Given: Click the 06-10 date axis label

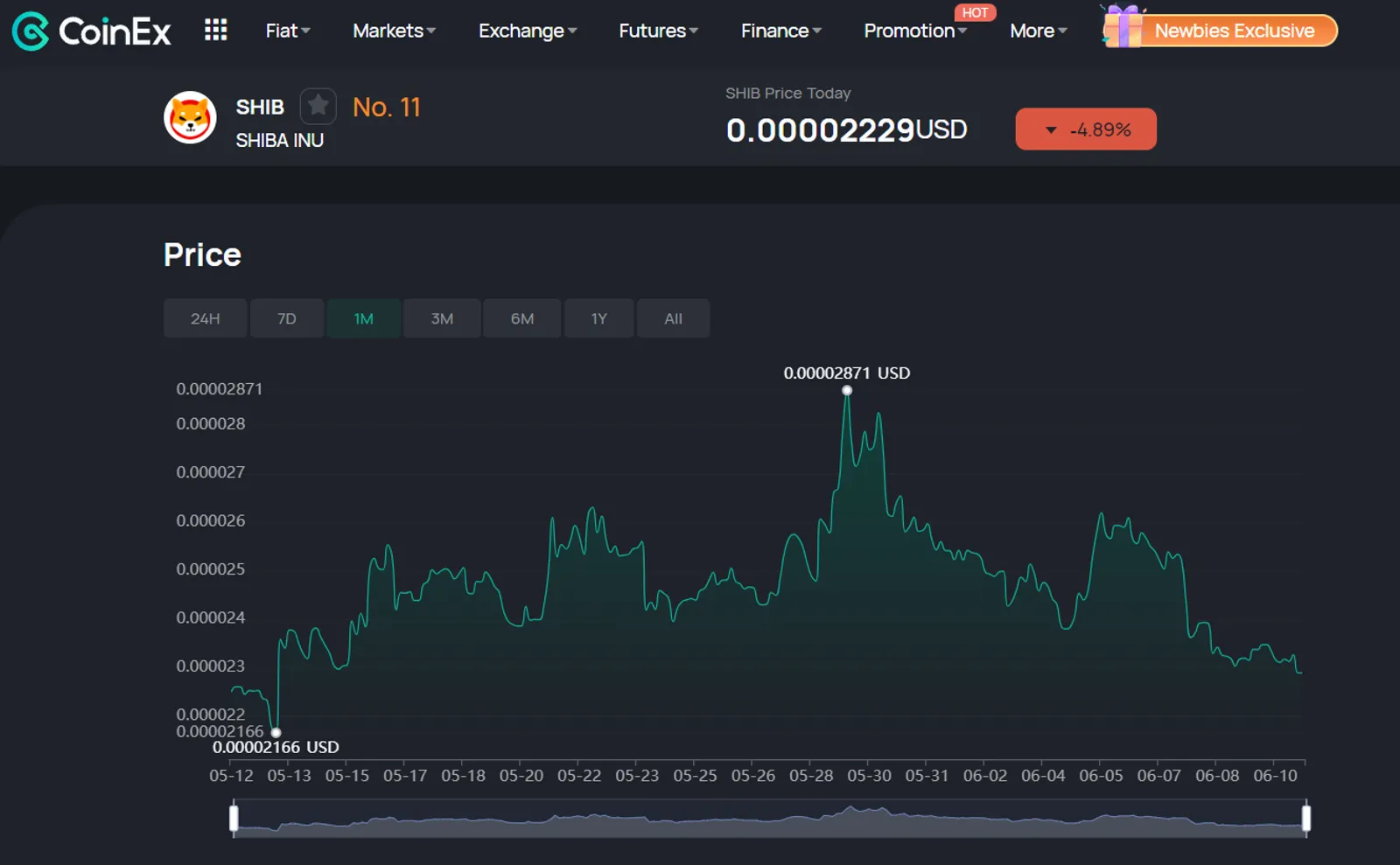Looking at the screenshot, I should pyautogui.click(x=1275, y=776).
